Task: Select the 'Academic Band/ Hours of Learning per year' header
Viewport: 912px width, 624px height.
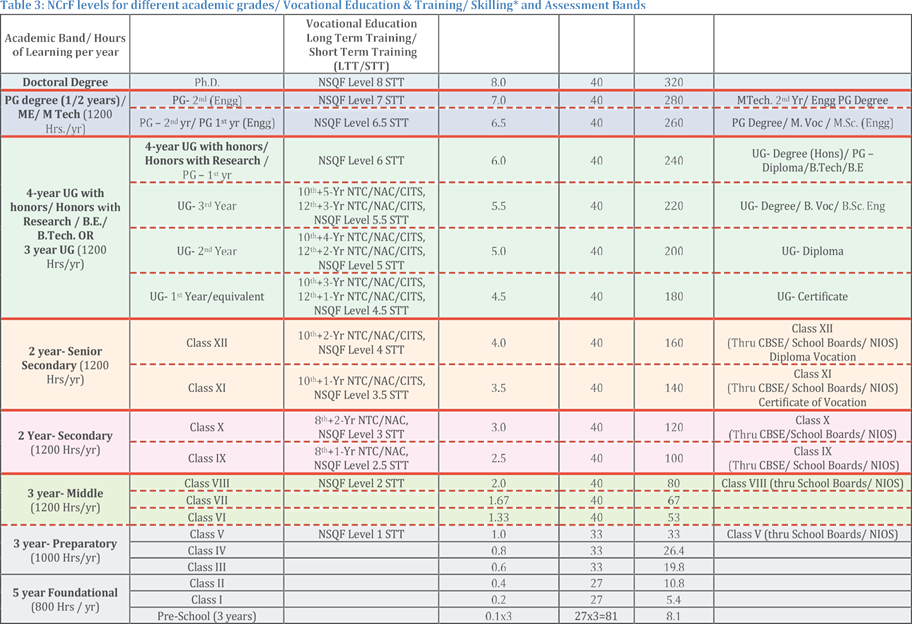Action: tap(65, 45)
